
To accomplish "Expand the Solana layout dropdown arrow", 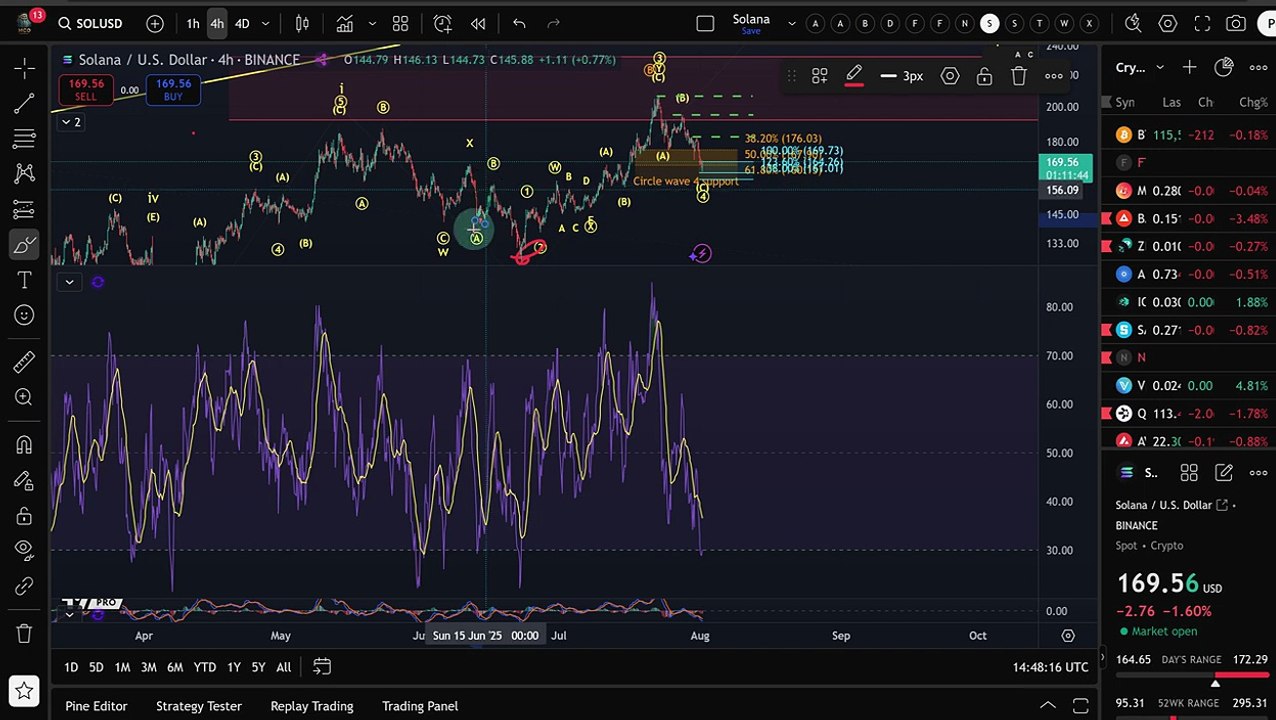I will [792, 23].
